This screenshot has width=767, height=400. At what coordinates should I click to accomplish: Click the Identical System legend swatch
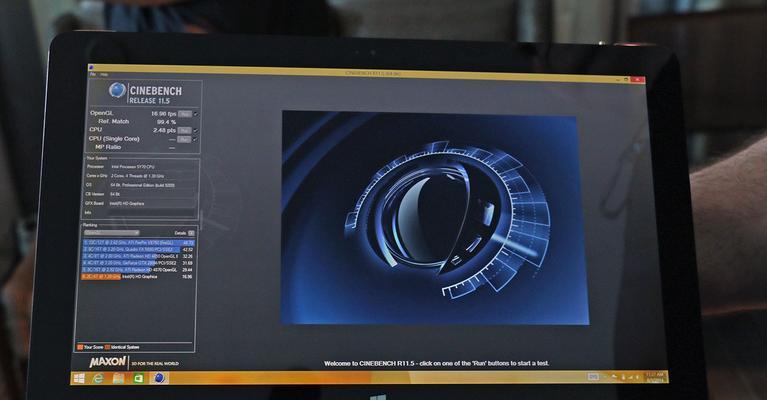107,347
